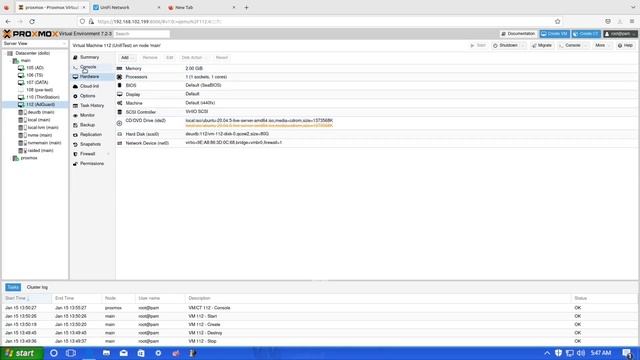This screenshot has width=640, height=360.
Task: Open the Replication section
Action: [x=91, y=135]
